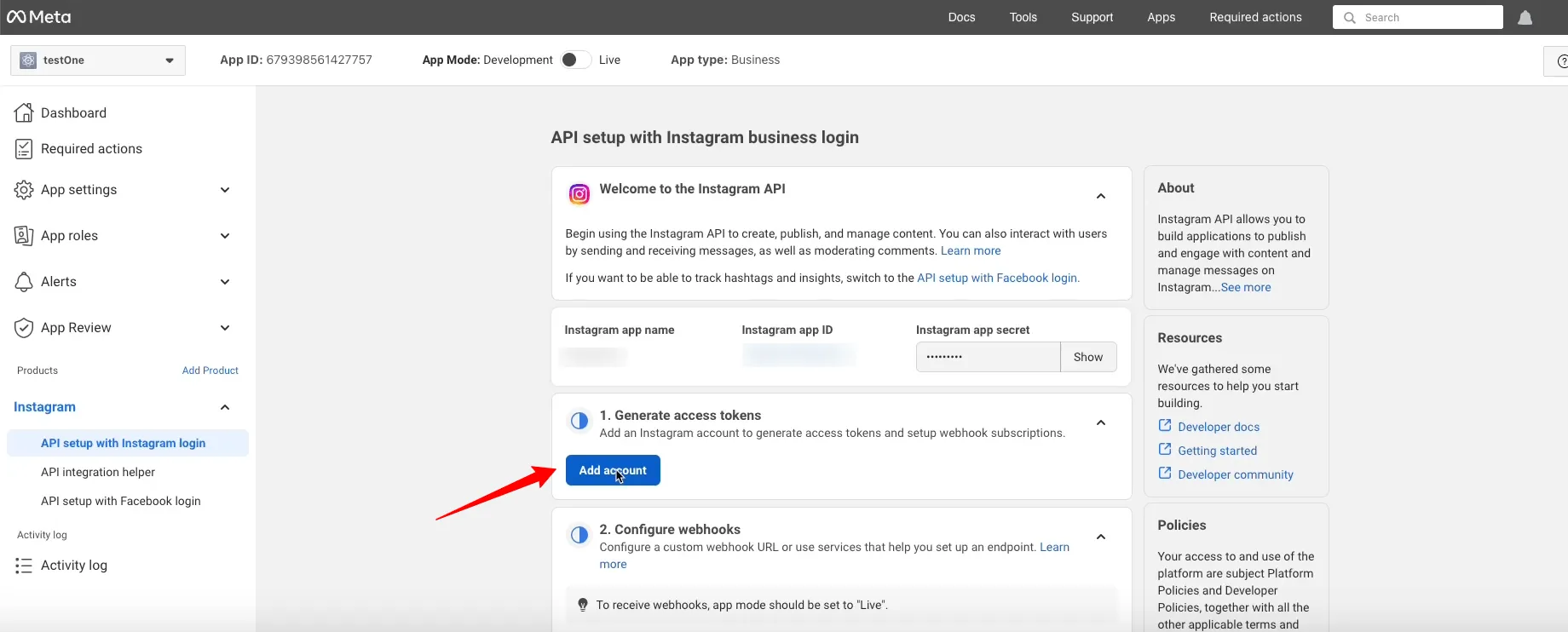Collapse Generate access tokens section
The width and height of the screenshot is (1568, 632).
tap(1101, 423)
